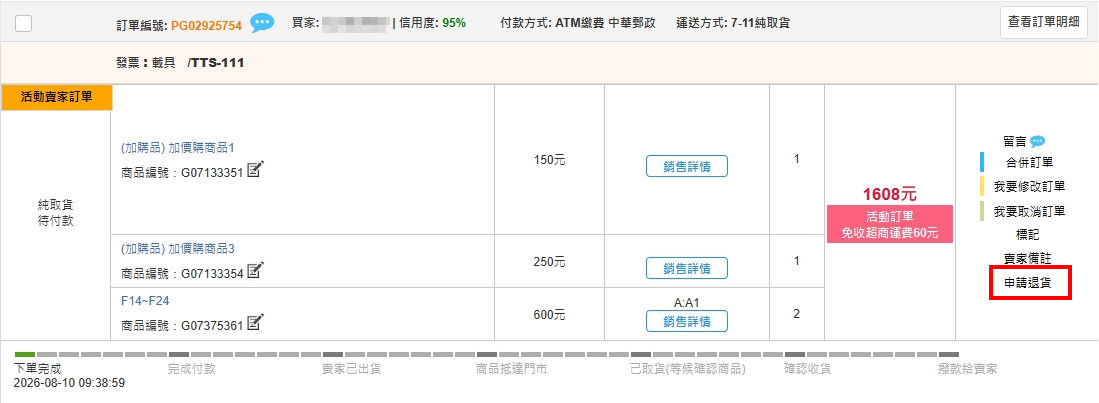Select 我要修改訂單 option
This screenshot has height=403, width=1099.
[x=1030, y=186]
